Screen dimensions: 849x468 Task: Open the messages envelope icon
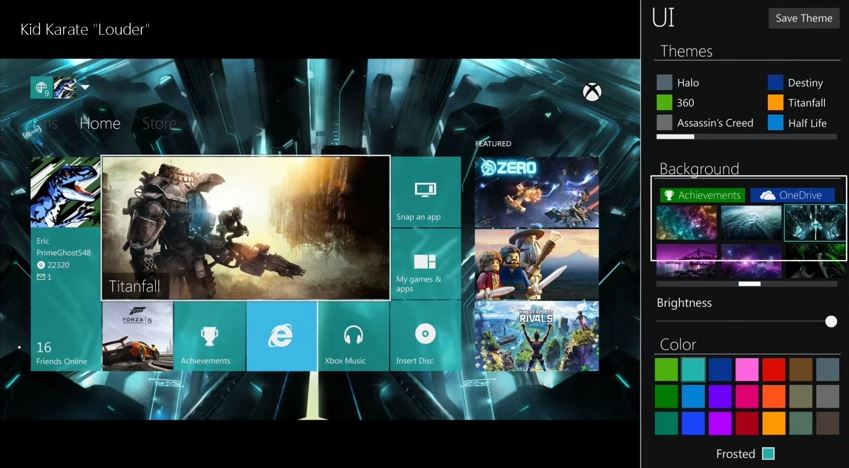point(41,277)
